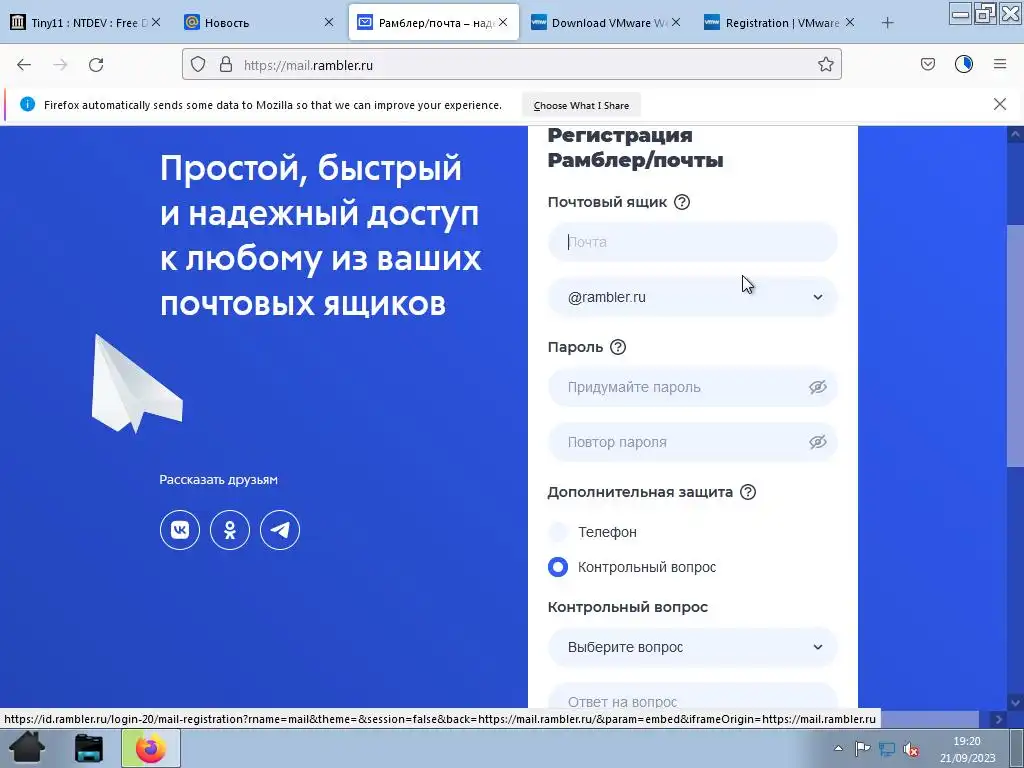Switch to the Registration | VMware tab
1024x768 pixels.
[781, 23]
